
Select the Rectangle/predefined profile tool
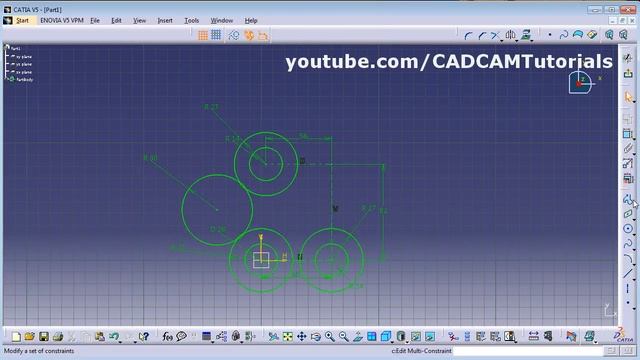coord(628,214)
